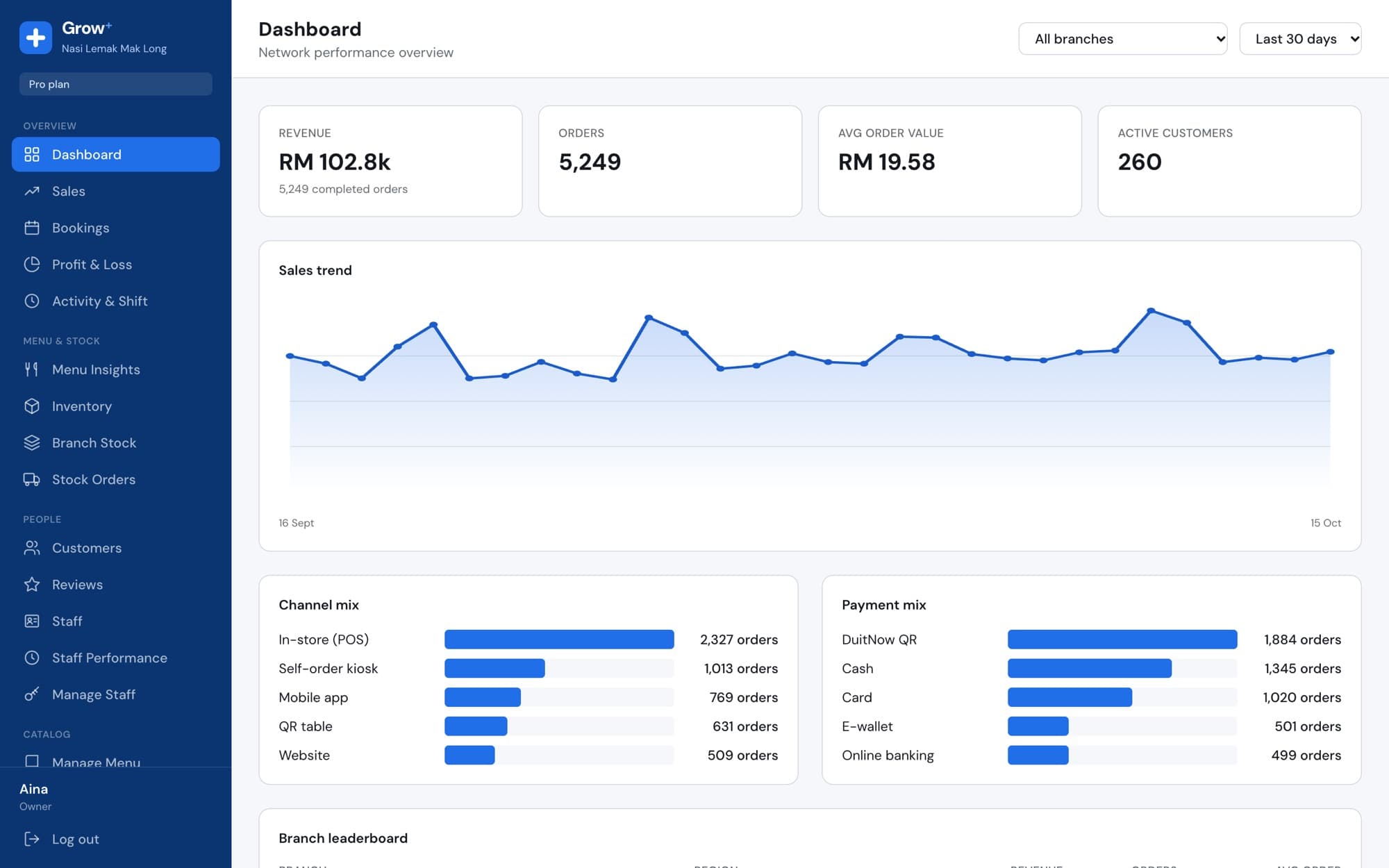Click the "Branch leaderboard" heading
1389x868 pixels.
[x=343, y=838]
